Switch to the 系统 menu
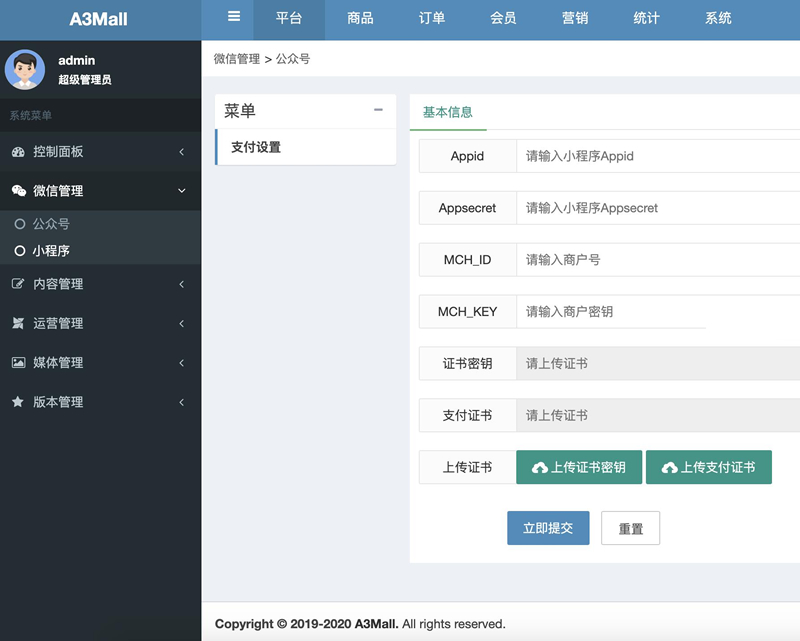Screen dimensions: 800x641 (717, 19)
